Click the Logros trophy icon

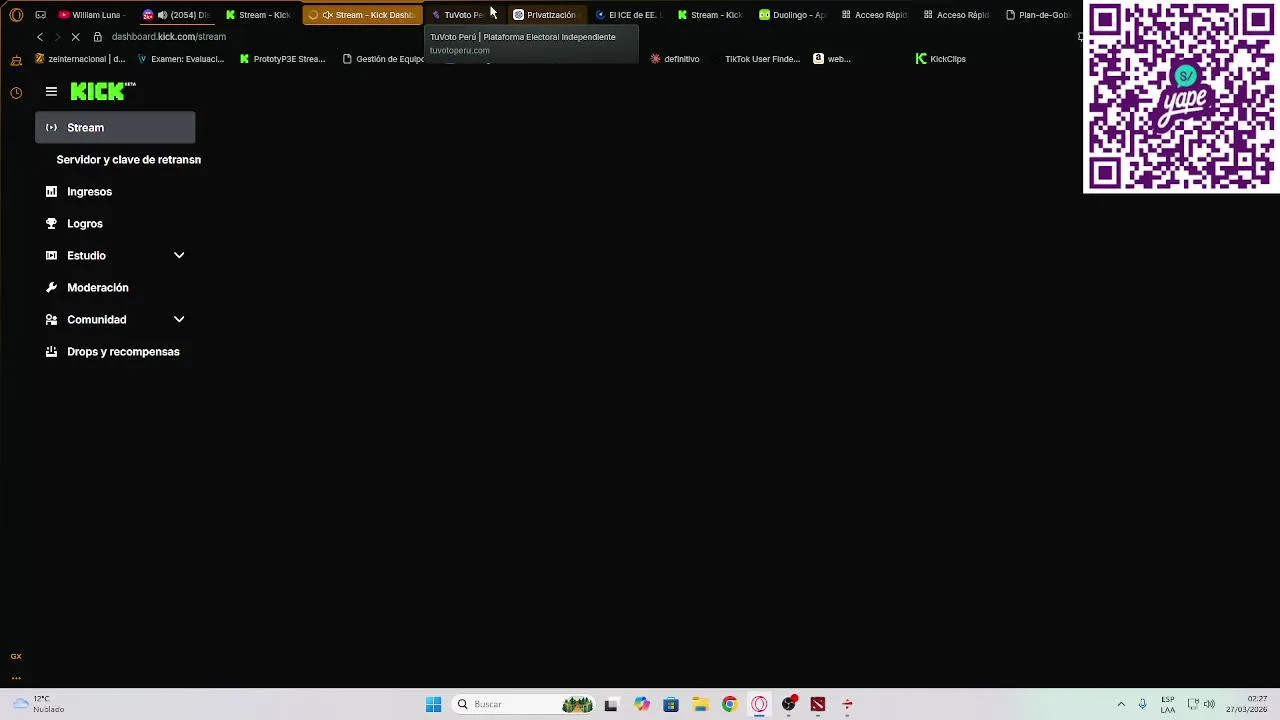(x=51, y=223)
